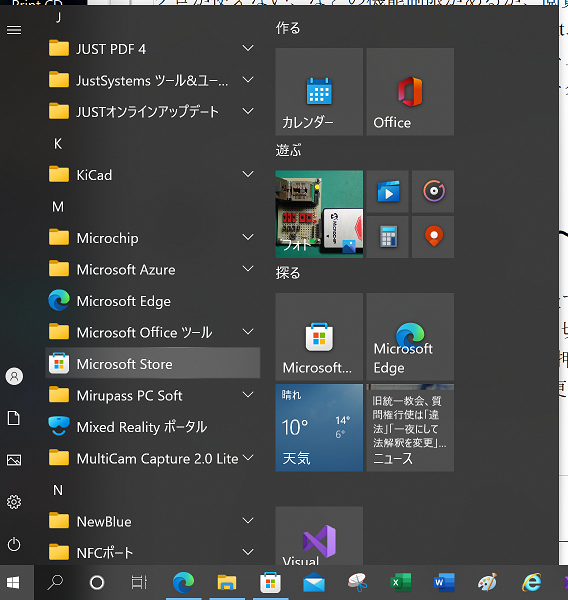Open Settings gear in start sidebar
The width and height of the screenshot is (568, 600).
tap(14, 502)
